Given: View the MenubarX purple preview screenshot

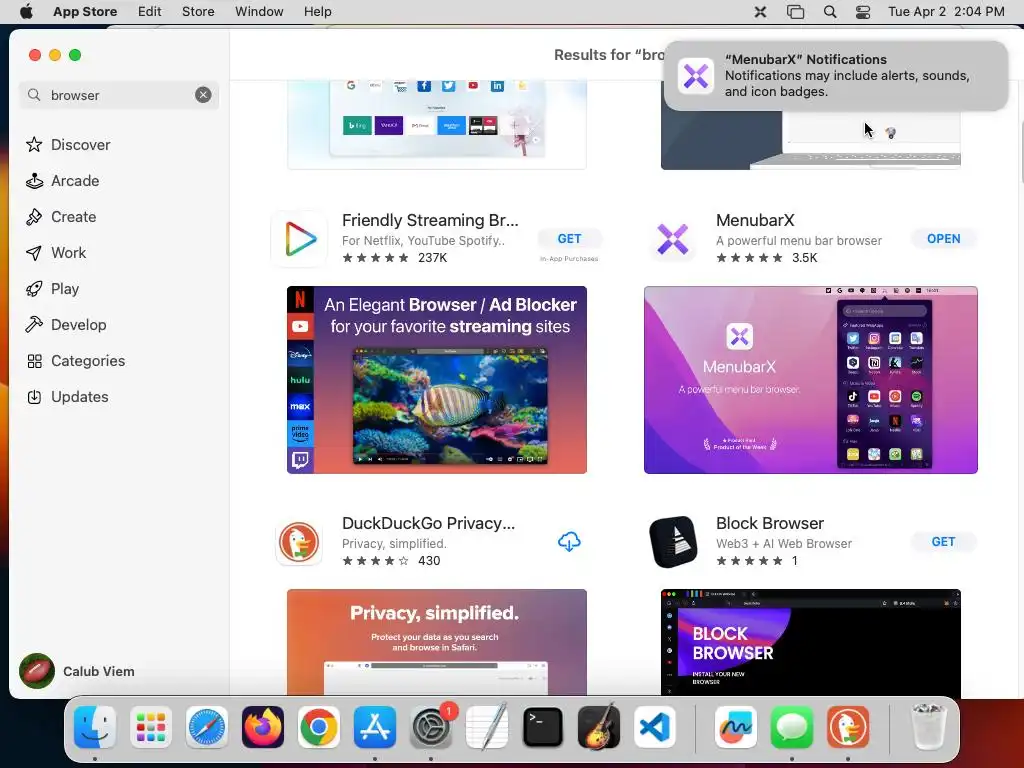Looking at the screenshot, I should tap(810, 379).
